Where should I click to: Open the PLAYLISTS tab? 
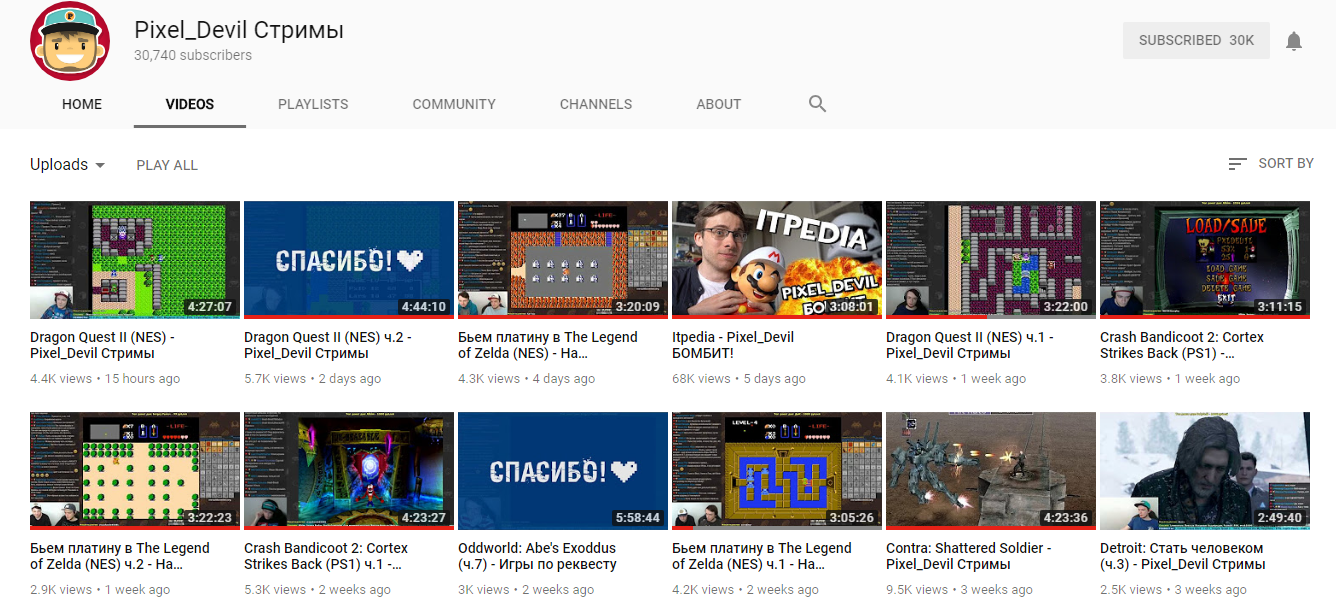pyautogui.click(x=313, y=104)
